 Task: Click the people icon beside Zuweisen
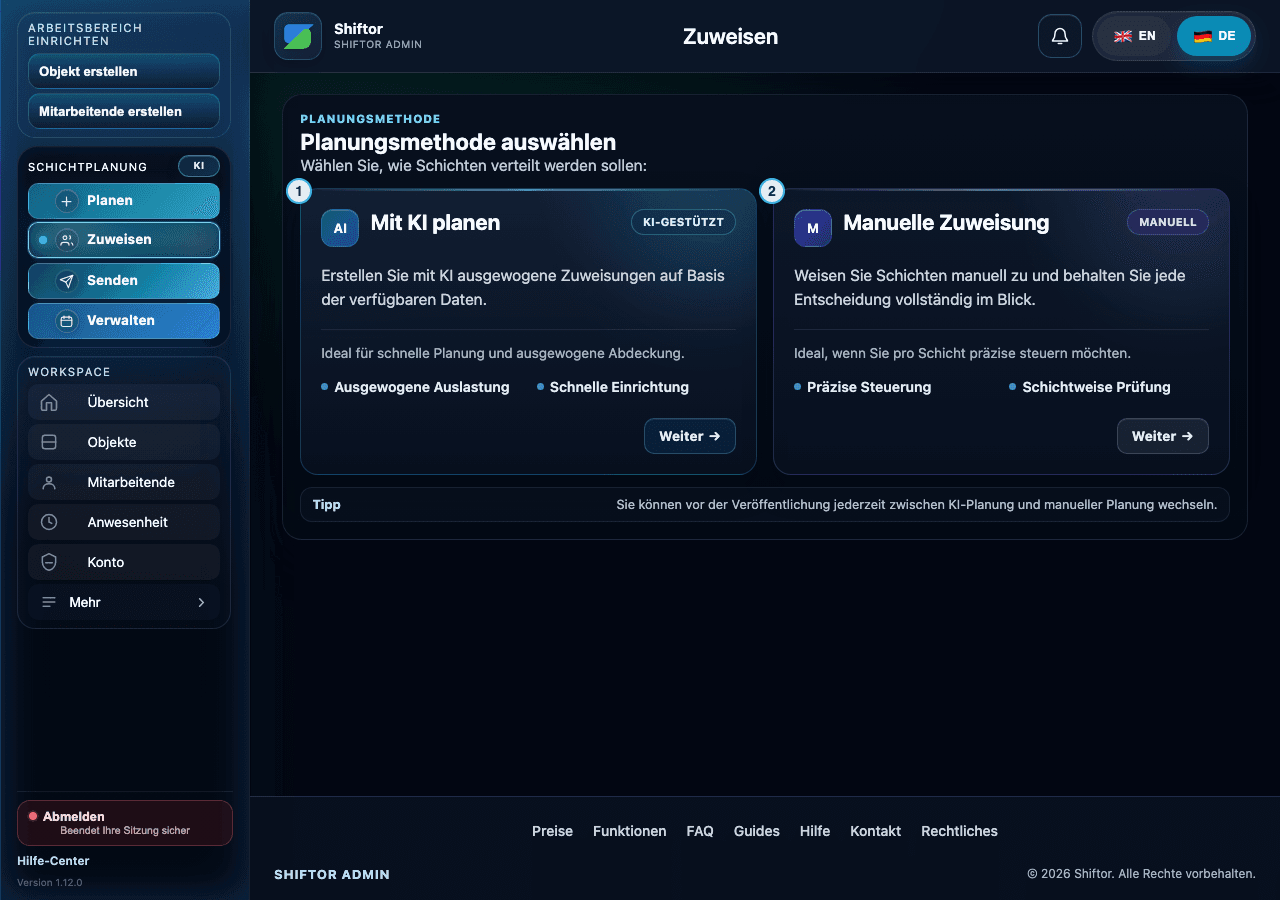pyautogui.click(x=67, y=240)
